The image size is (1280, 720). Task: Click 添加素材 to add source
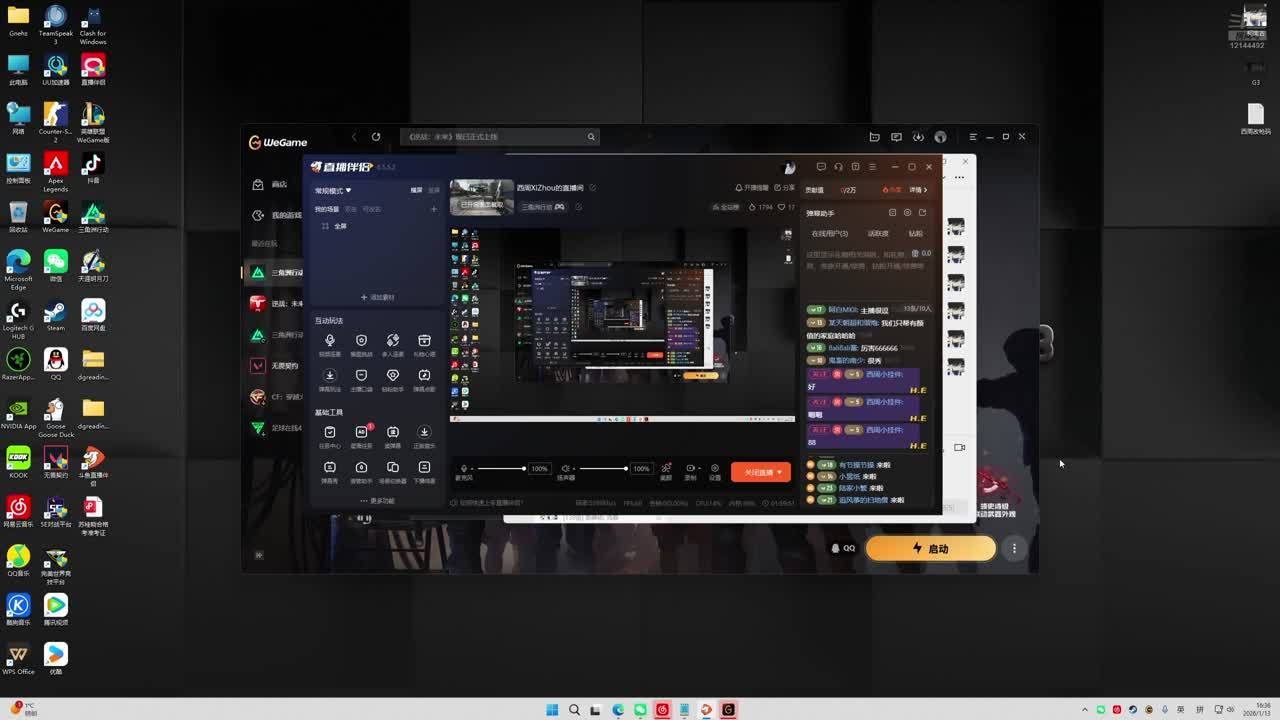click(377, 297)
